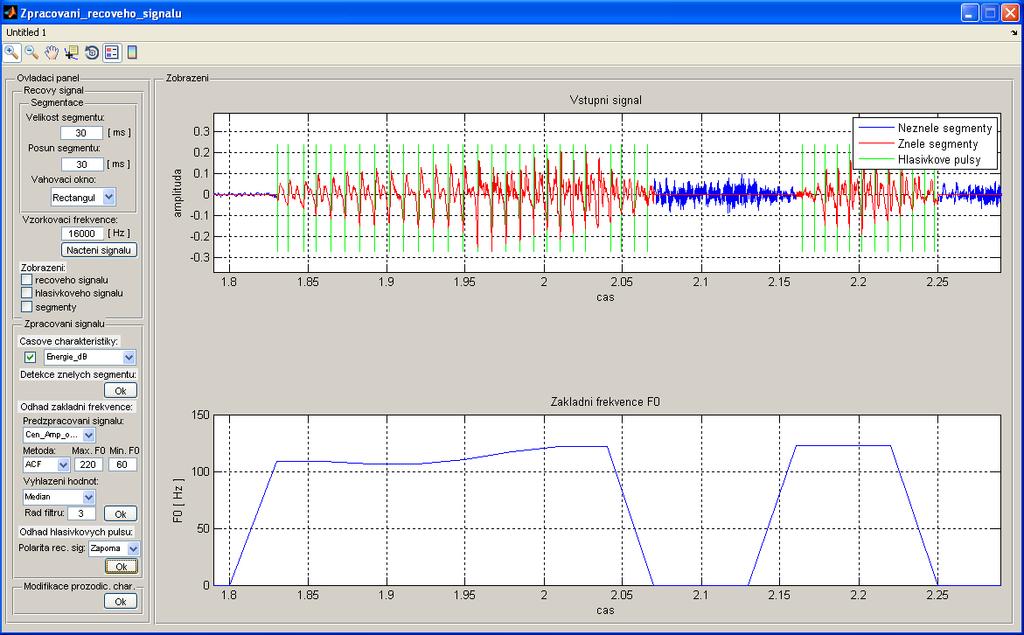The height and width of the screenshot is (635, 1024).
Task: Click Ok under Odhad hlasivkovych pulsu
Action: click(121, 566)
